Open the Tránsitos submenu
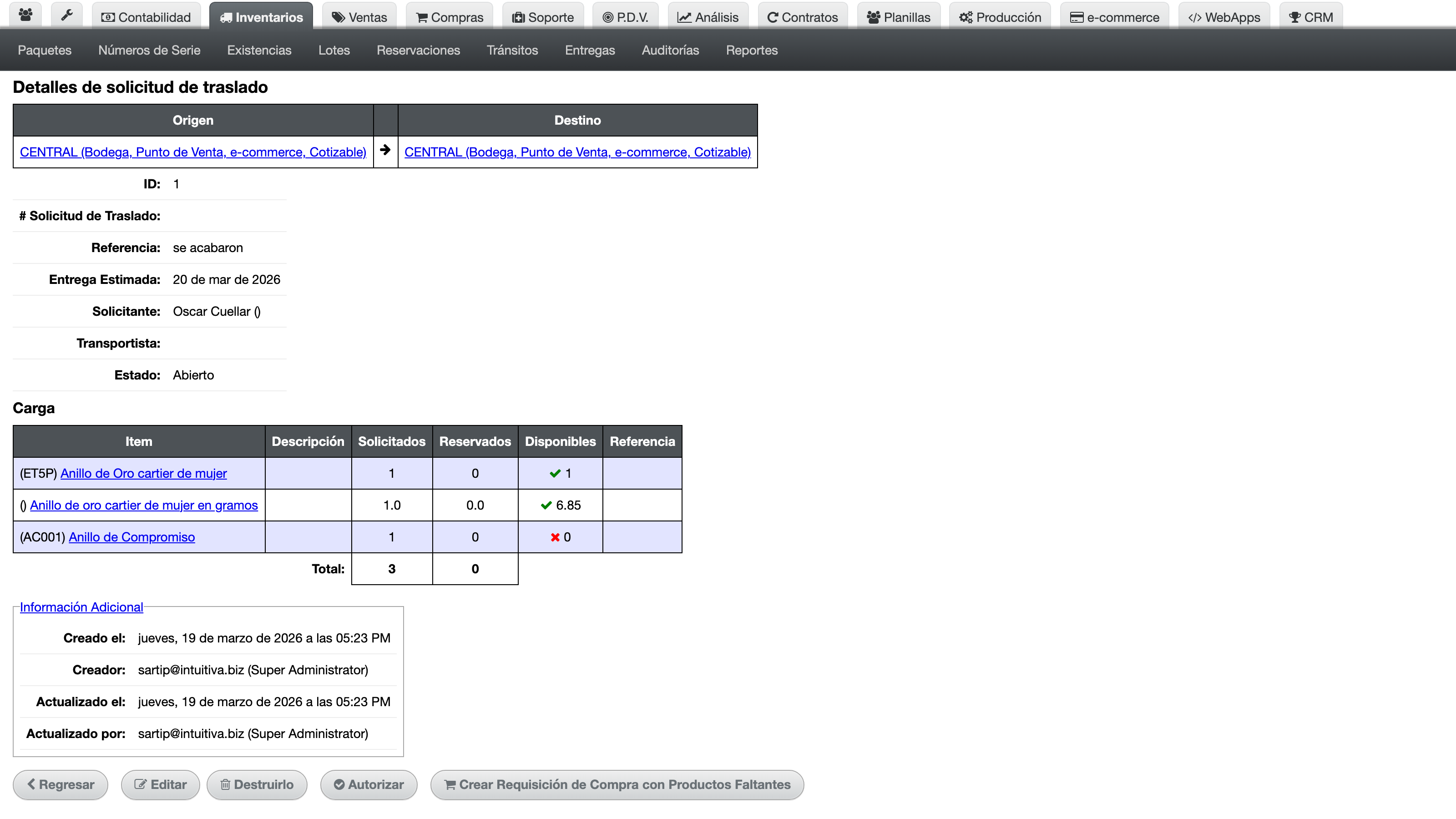Screen dimensions: 1456x819 [512, 51]
